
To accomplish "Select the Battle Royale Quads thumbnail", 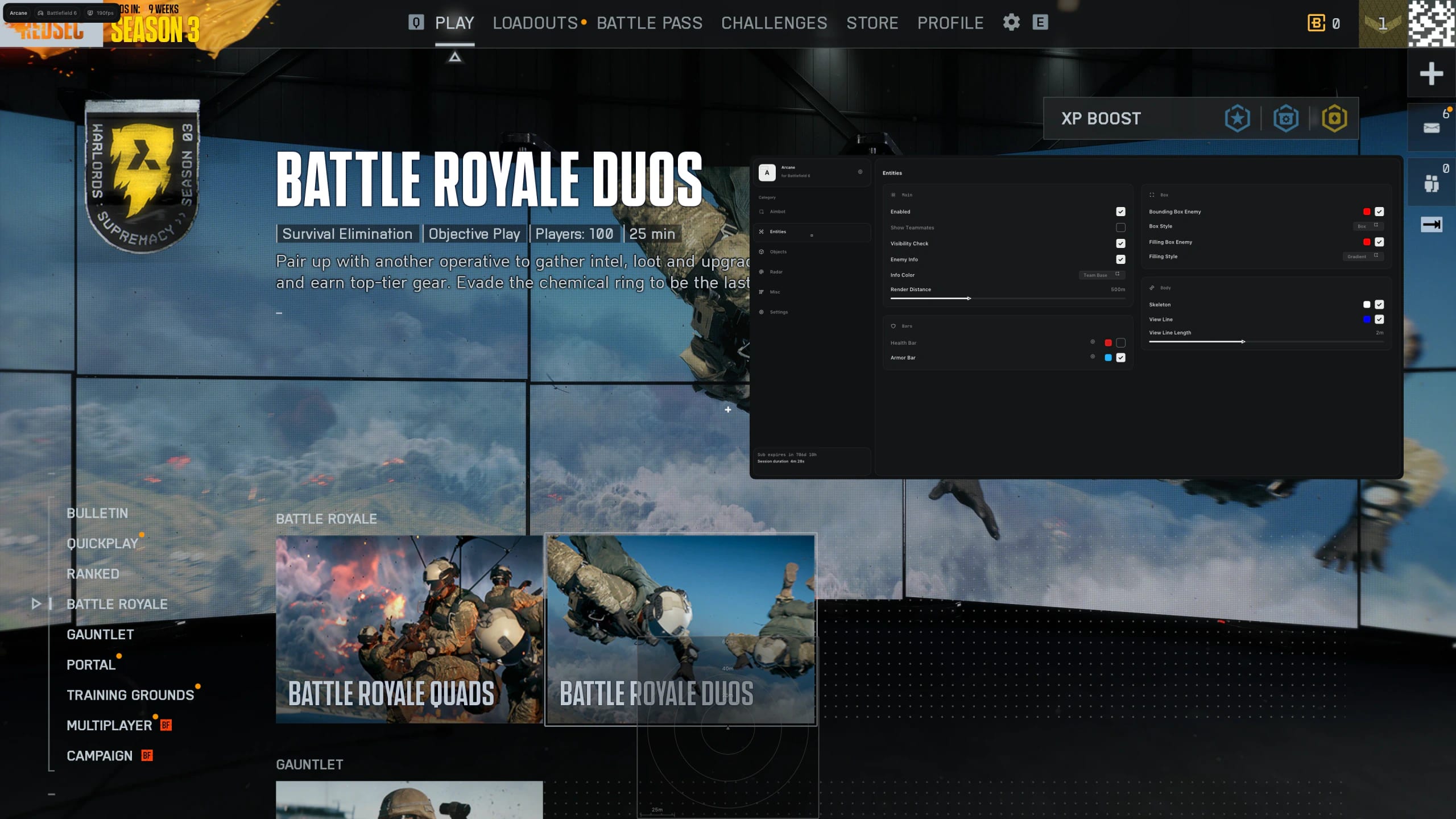I will (409, 629).
